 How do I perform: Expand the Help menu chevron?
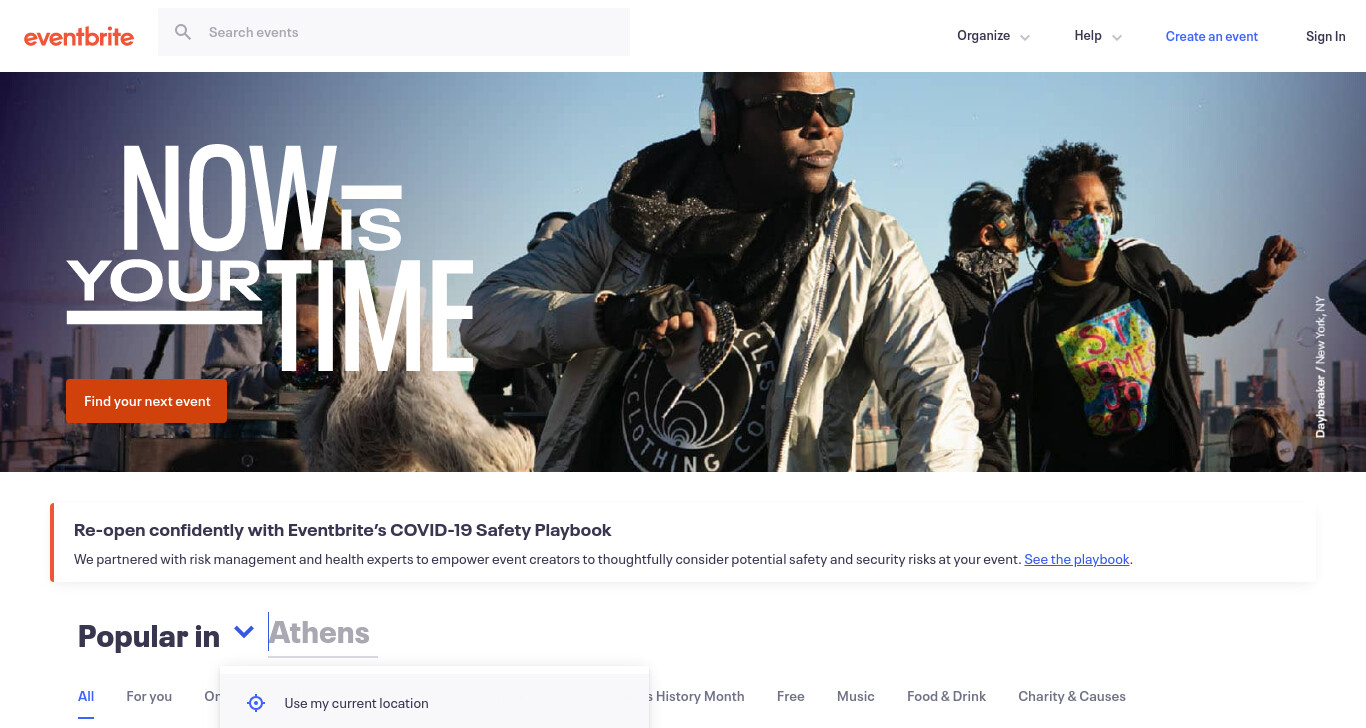click(x=1117, y=37)
